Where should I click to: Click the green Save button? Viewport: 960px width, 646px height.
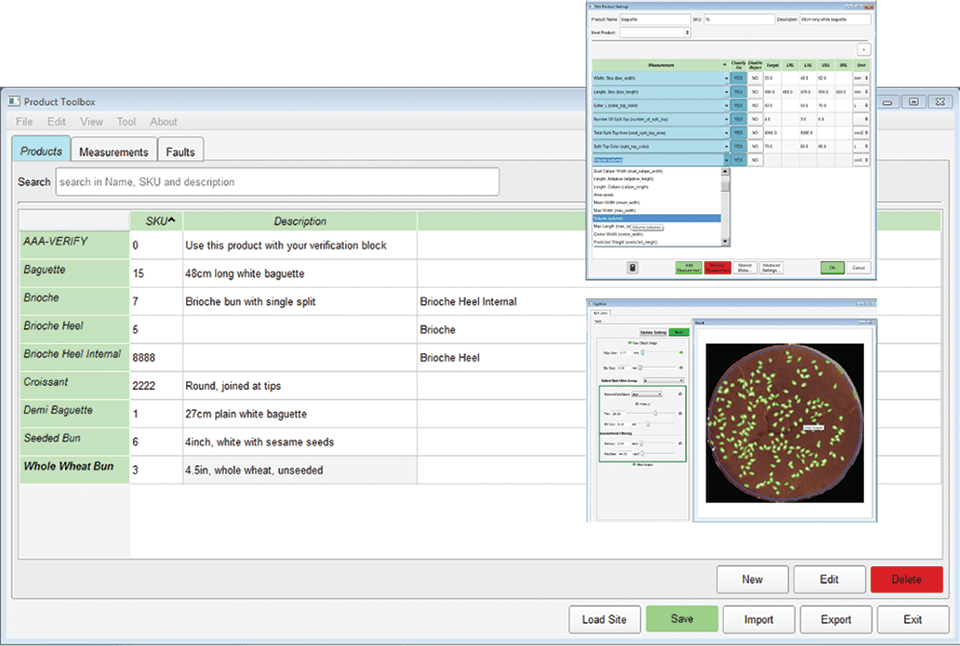[682, 618]
